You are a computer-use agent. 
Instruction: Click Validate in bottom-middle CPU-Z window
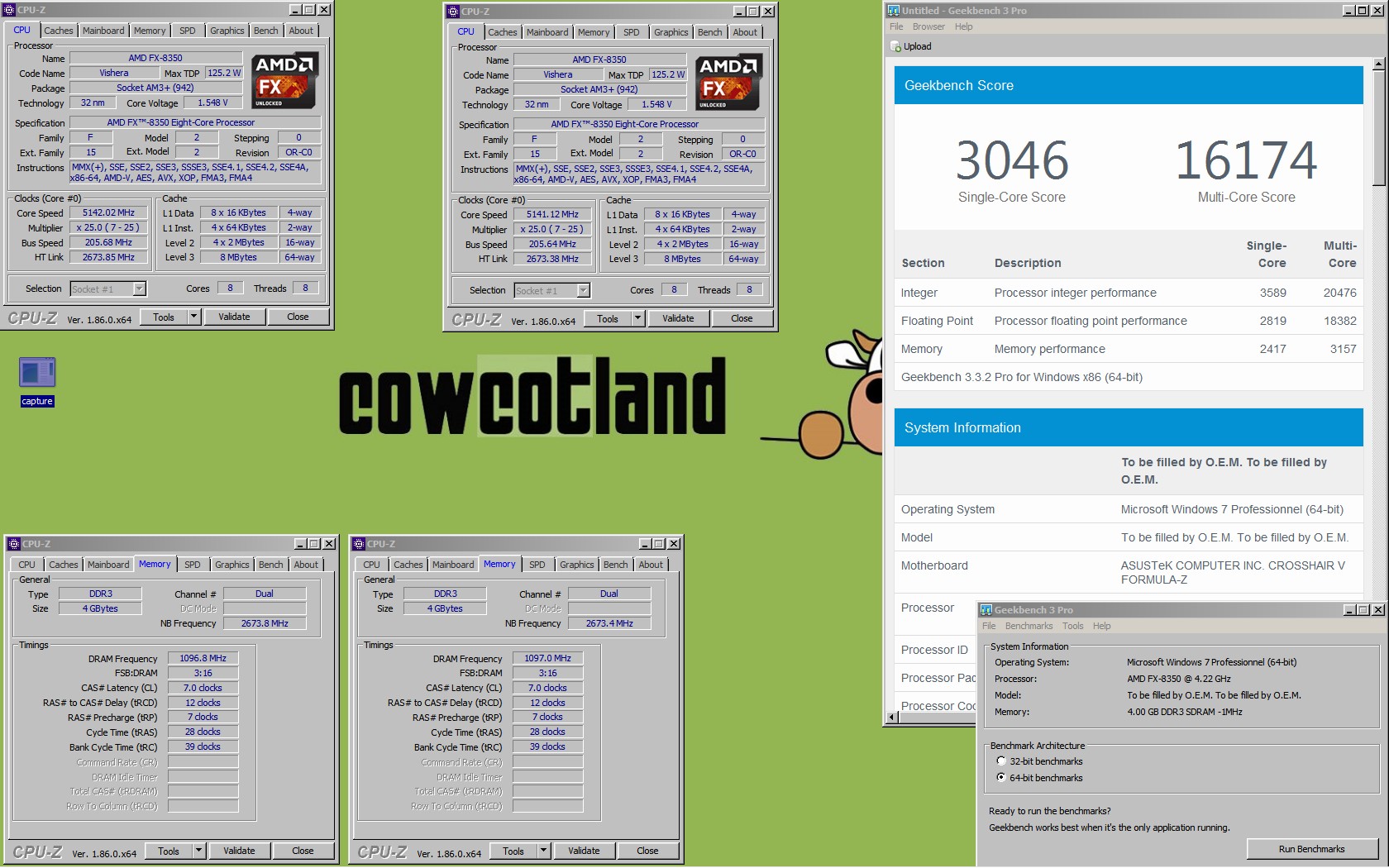[584, 851]
